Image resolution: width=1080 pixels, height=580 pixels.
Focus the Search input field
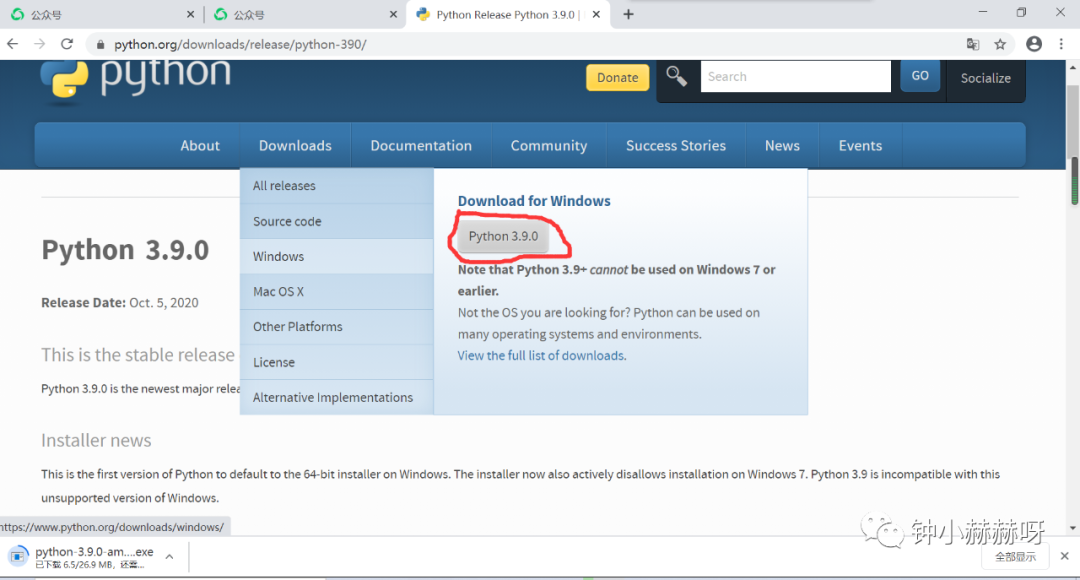[796, 76]
